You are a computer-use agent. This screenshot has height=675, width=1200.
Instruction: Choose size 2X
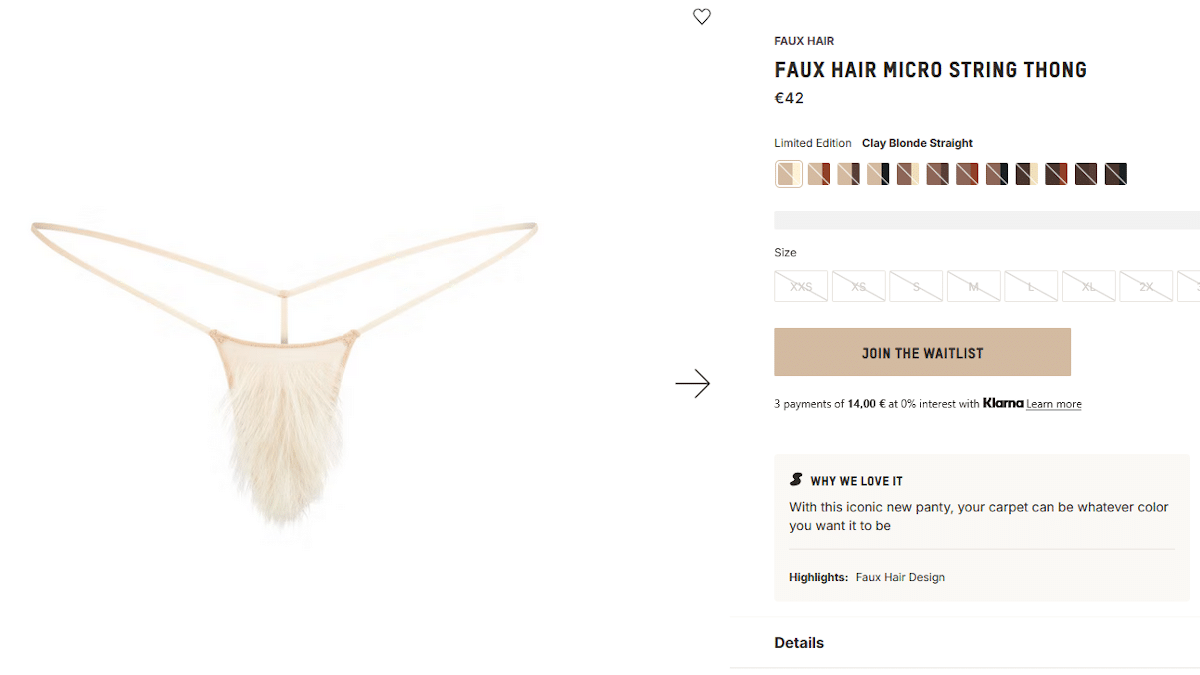tap(1146, 287)
